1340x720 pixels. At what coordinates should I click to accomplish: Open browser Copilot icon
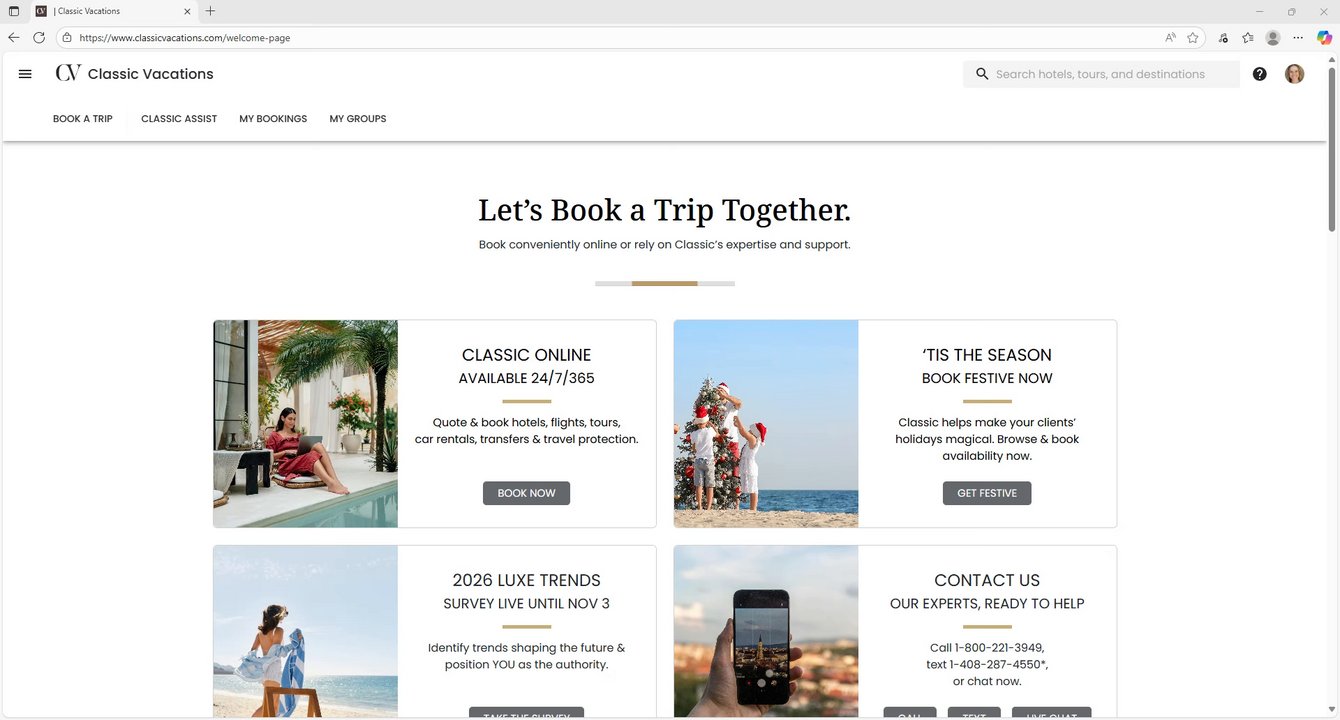1324,38
